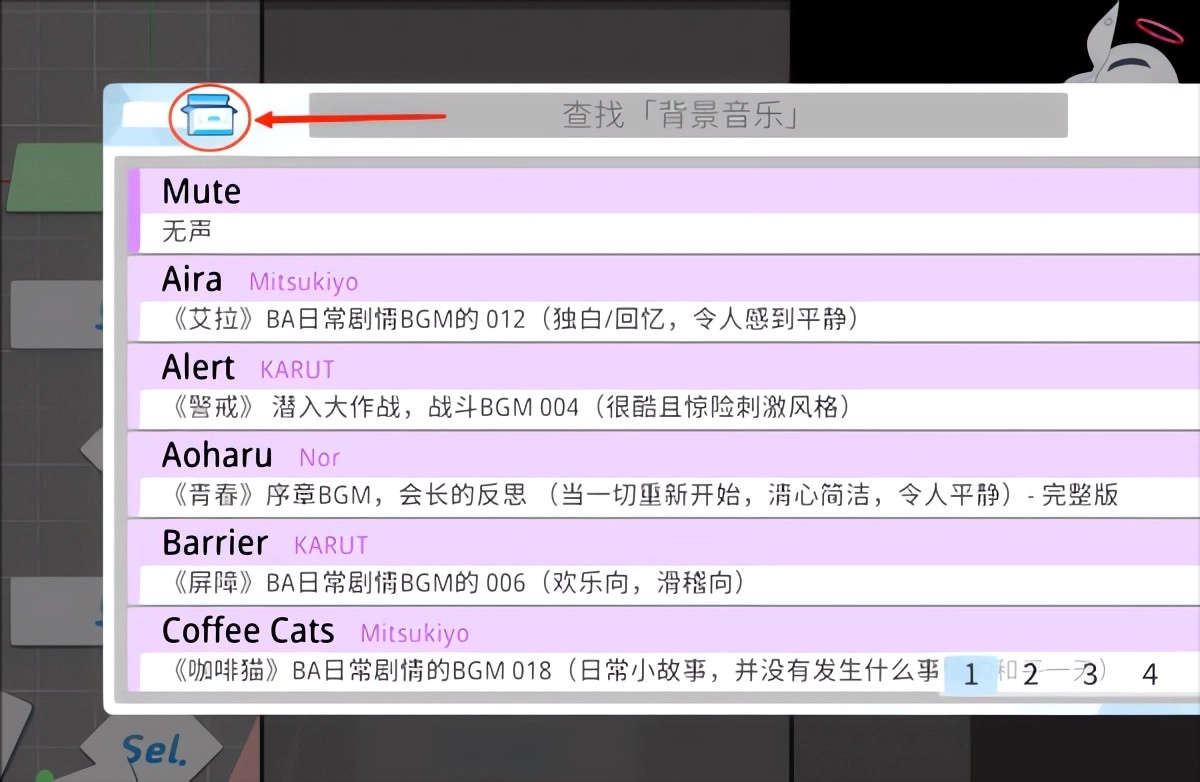Screen dimensions: 1200x782
Task: Jump to page 3 of the list
Action: pyautogui.click(x=1089, y=675)
